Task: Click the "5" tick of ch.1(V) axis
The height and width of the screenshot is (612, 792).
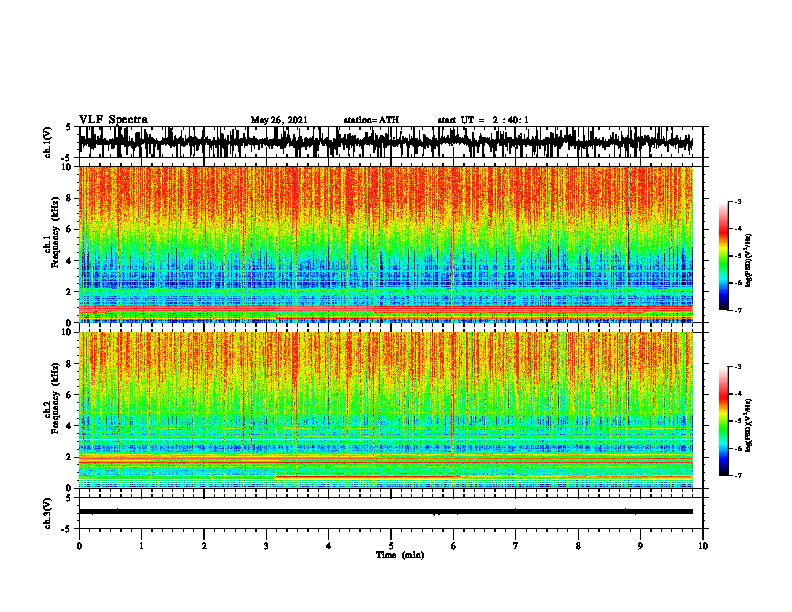Action: (x=70, y=128)
